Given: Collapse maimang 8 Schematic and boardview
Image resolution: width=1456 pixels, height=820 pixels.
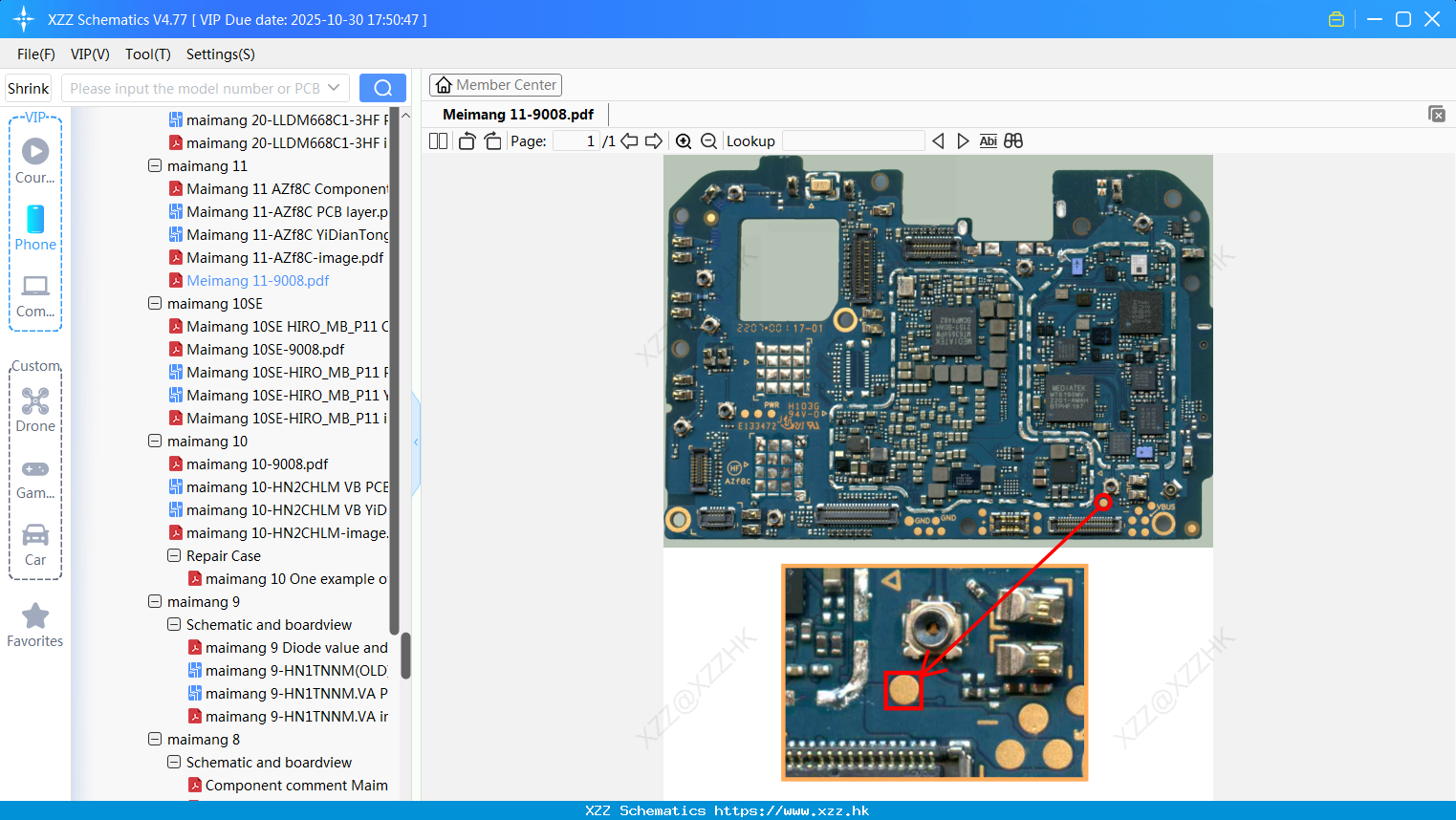Looking at the screenshot, I should tap(174, 762).
